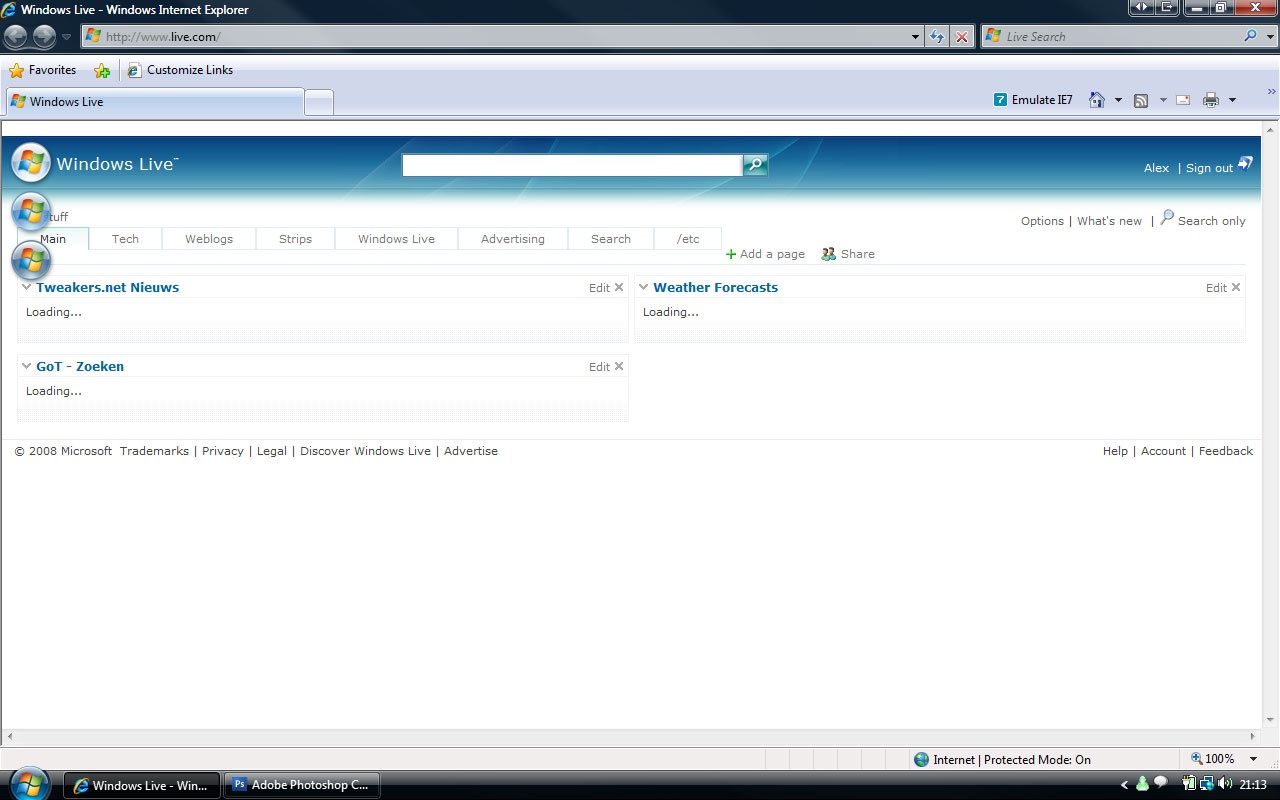Screen dimensions: 1280x800
Task: Click the Emulate IE7 button
Action: coord(1033,100)
